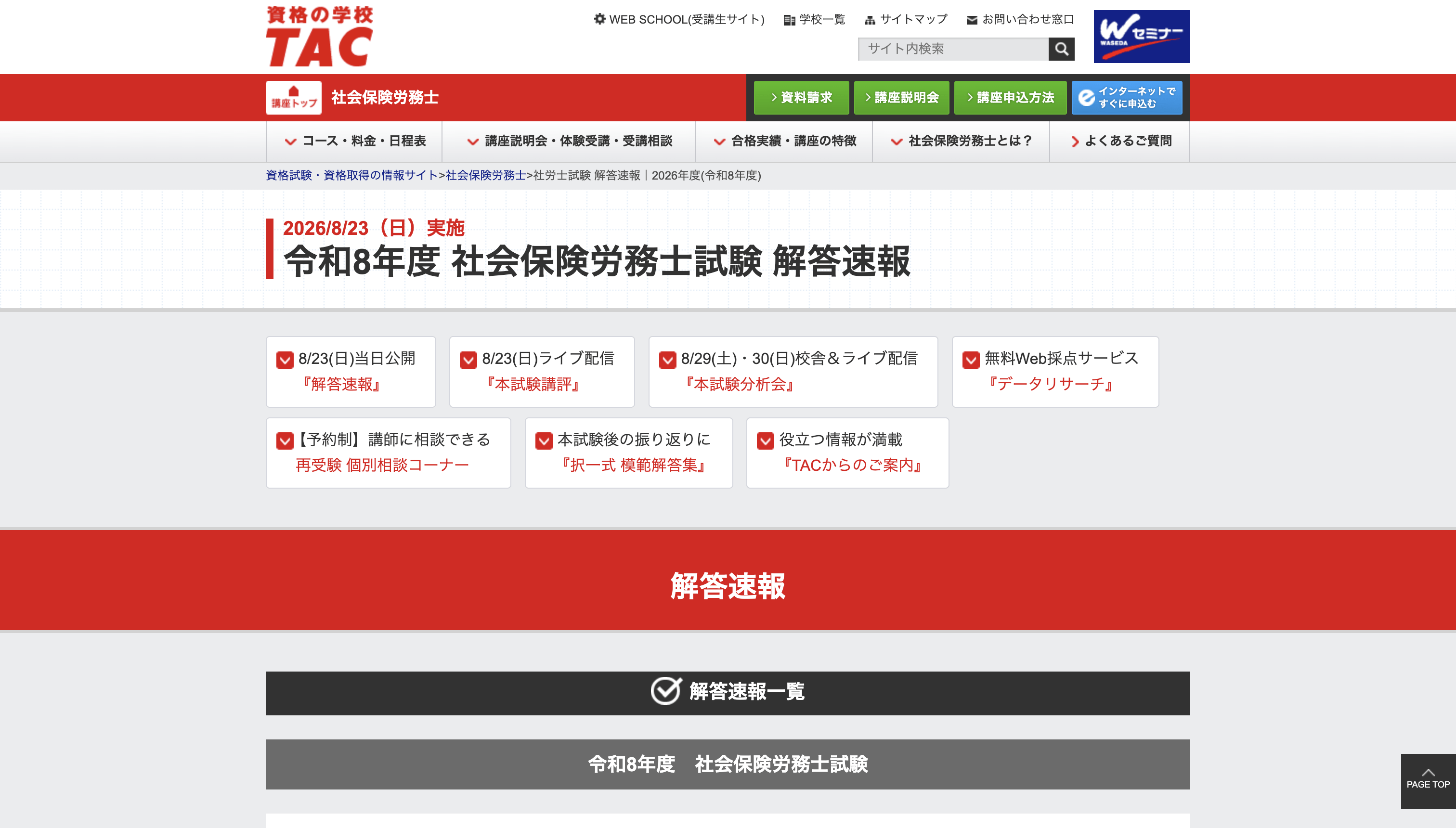The width and height of the screenshot is (1456, 828).
Task: Click the WEB SCHOOL gear icon
Action: (x=599, y=19)
